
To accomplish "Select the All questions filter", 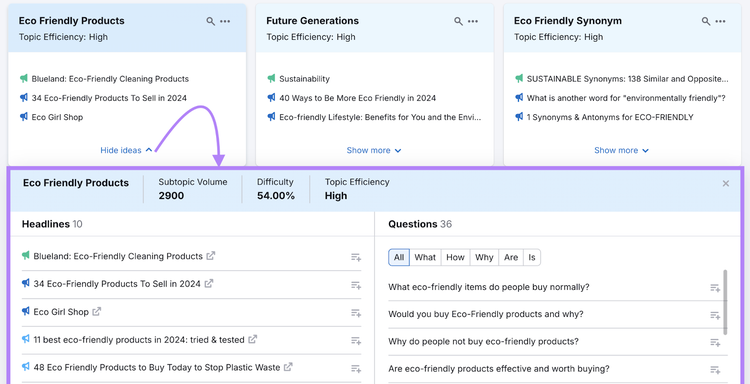I will pos(399,257).
